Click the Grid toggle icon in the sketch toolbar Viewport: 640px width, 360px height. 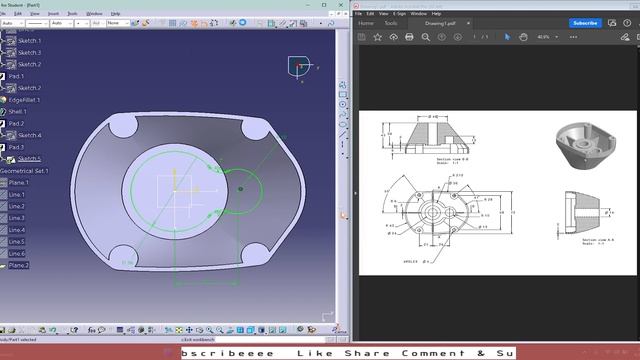pos(172,24)
